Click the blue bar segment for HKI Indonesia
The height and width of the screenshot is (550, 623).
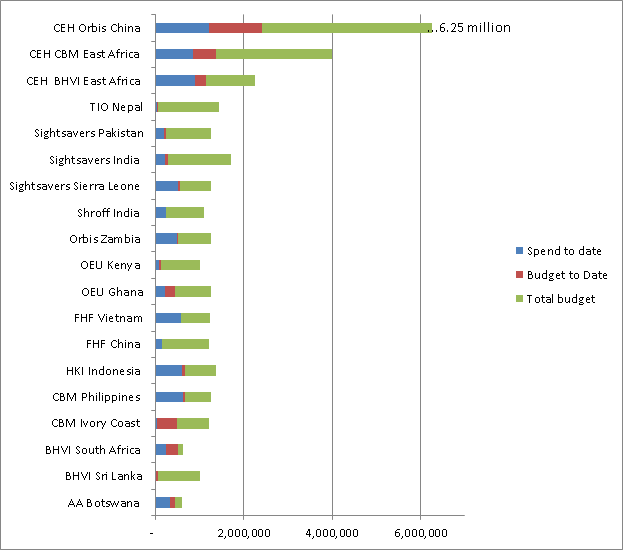pyautogui.click(x=169, y=371)
